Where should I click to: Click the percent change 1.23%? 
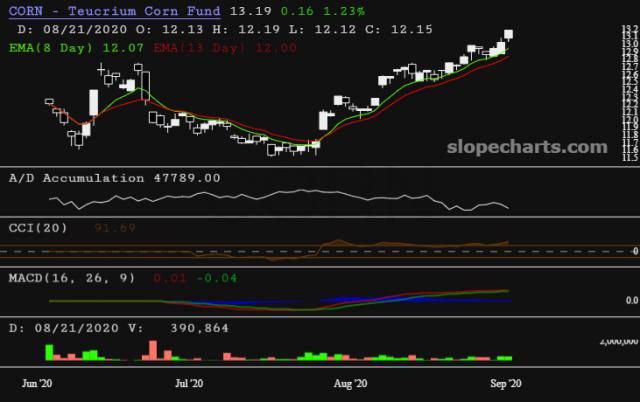pos(344,11)
